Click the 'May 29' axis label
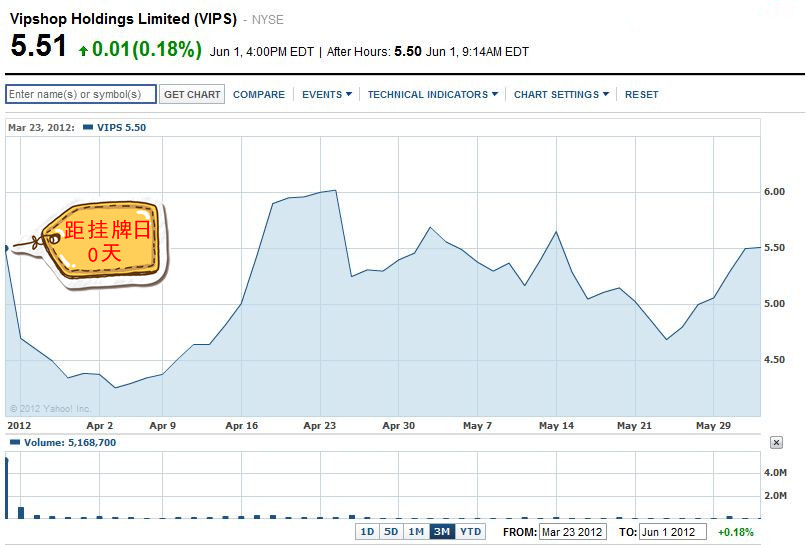Viewport: 806px width, 545px height. [x=713, y=426]
